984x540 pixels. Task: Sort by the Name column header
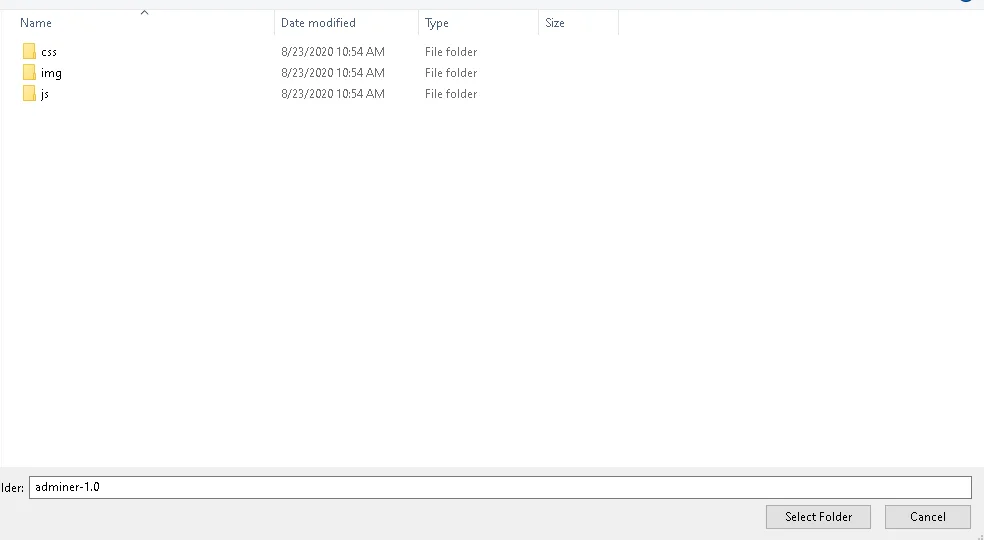click(x=36, y=23)
